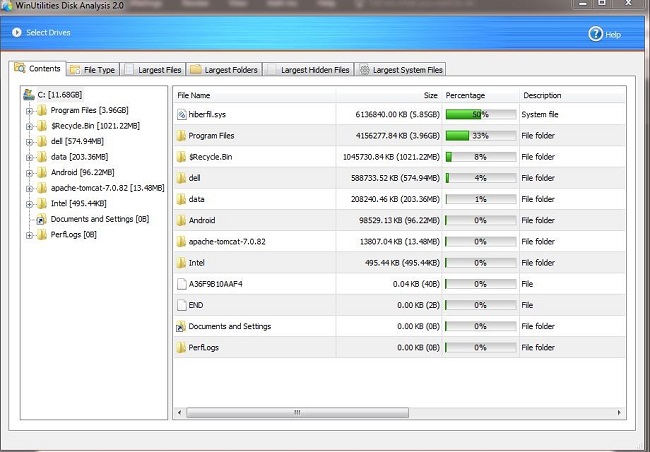Sort by File Name column header
Viewport: 650px width, 452px height.
coord(254,95)
